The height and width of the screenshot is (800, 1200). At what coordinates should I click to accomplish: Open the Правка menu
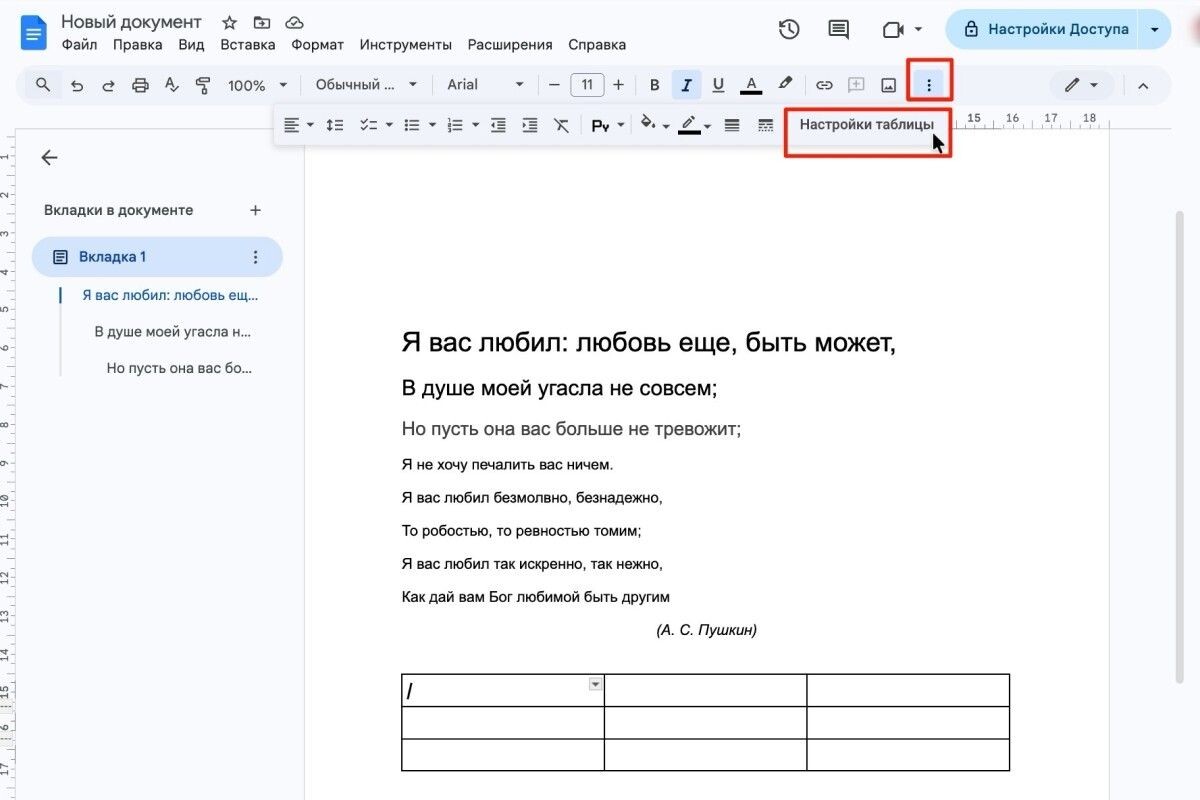[x=138, y=45]
